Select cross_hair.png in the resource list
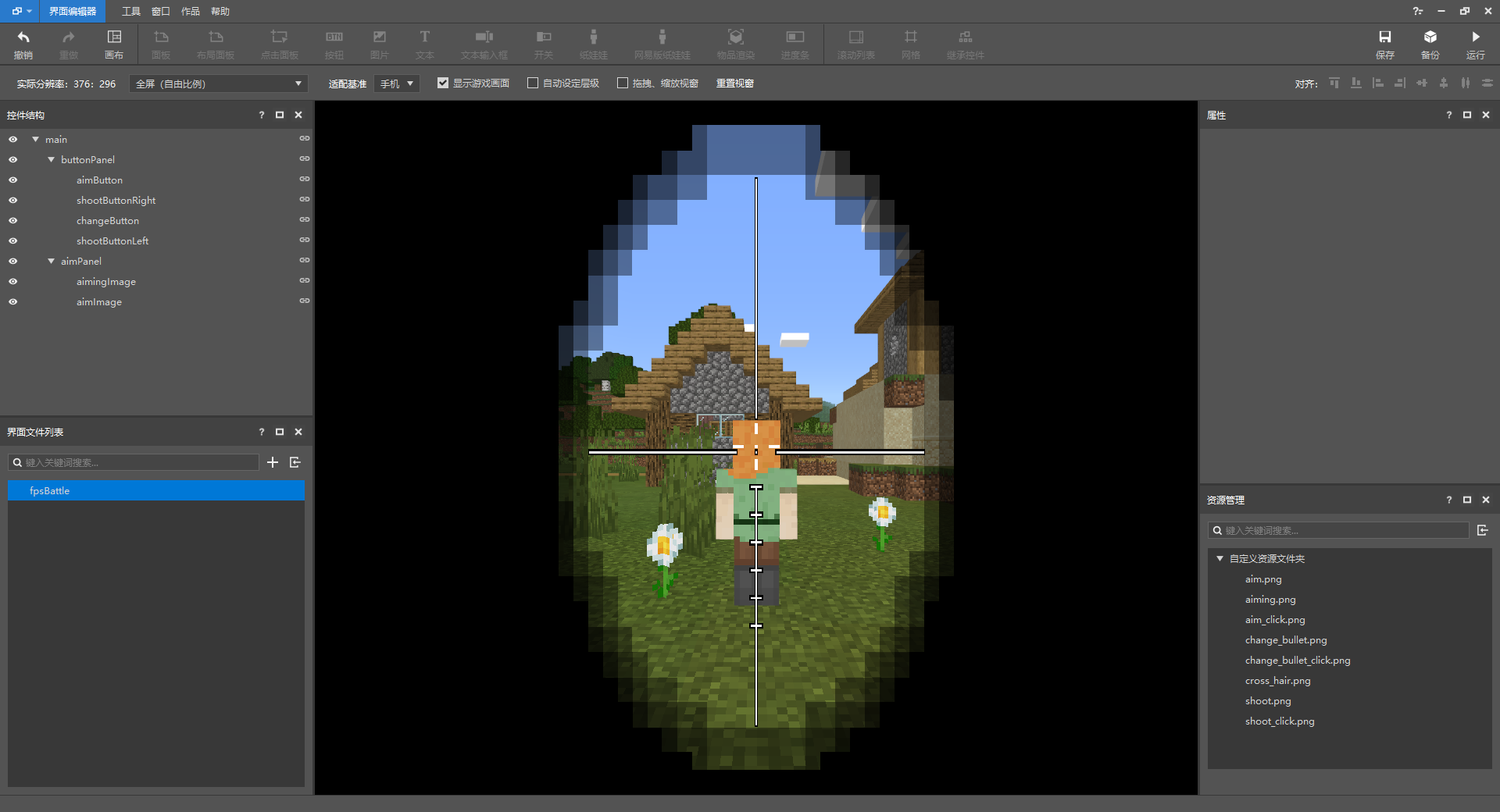Viewport: 1500px width, 812px height. 1277,681
